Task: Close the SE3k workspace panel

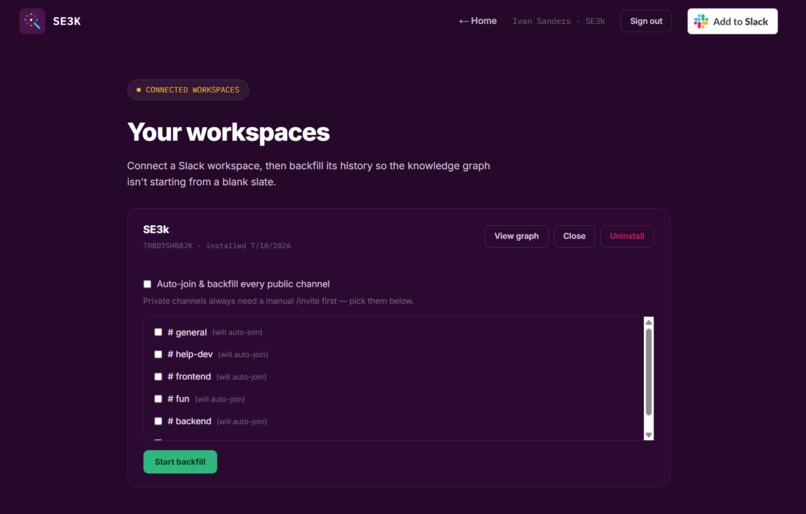Action: [574, 236]
